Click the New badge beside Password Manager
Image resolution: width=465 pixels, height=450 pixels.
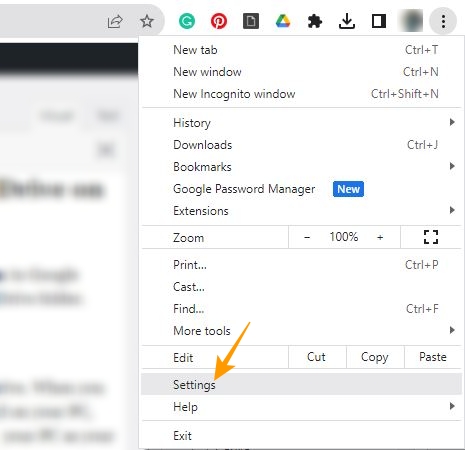pyautogui.click(x=348, y=189)
